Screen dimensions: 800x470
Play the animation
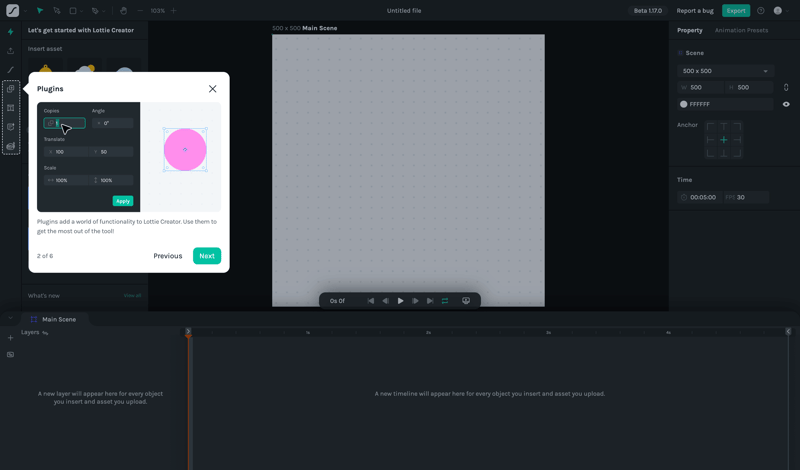401,301
